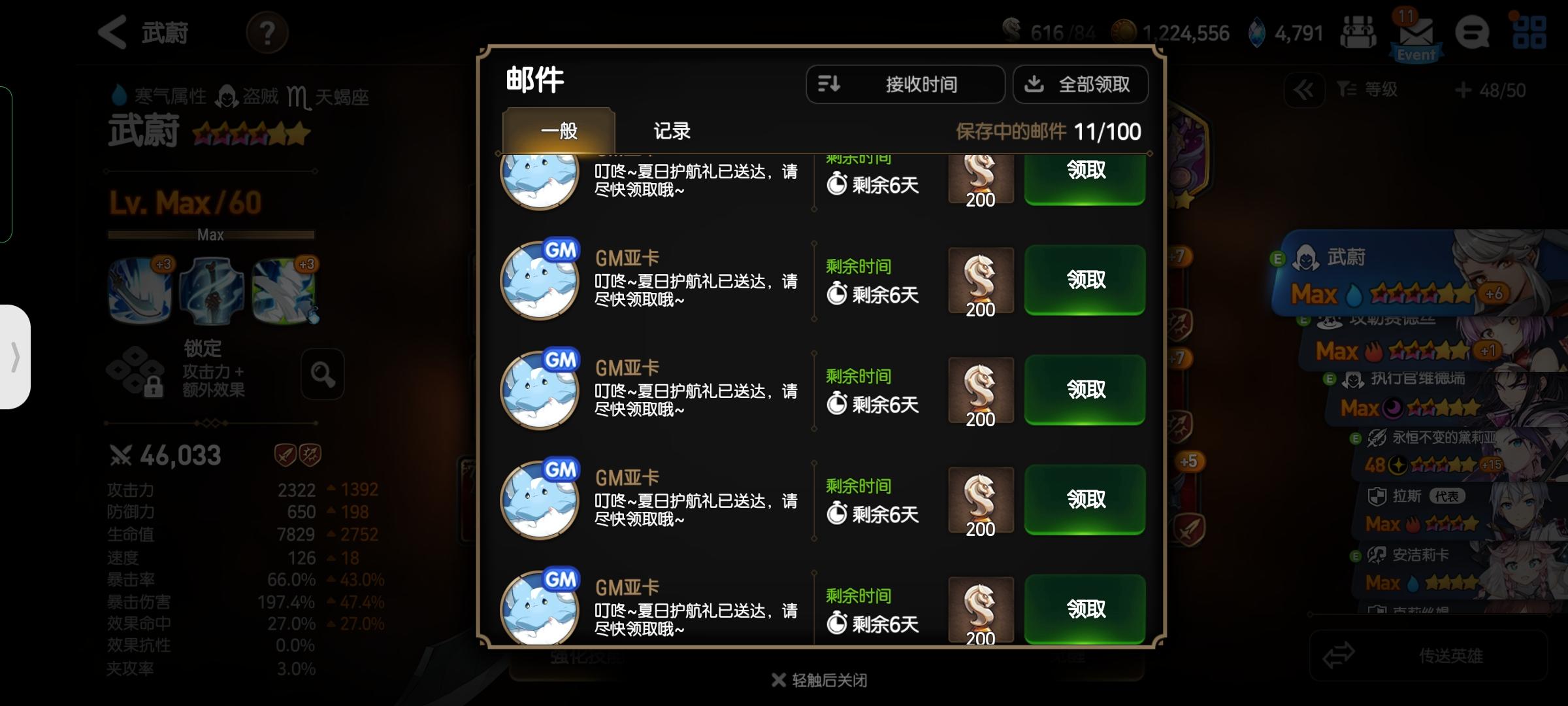Open the grid menu icon top right

[x=1529, y=33]
